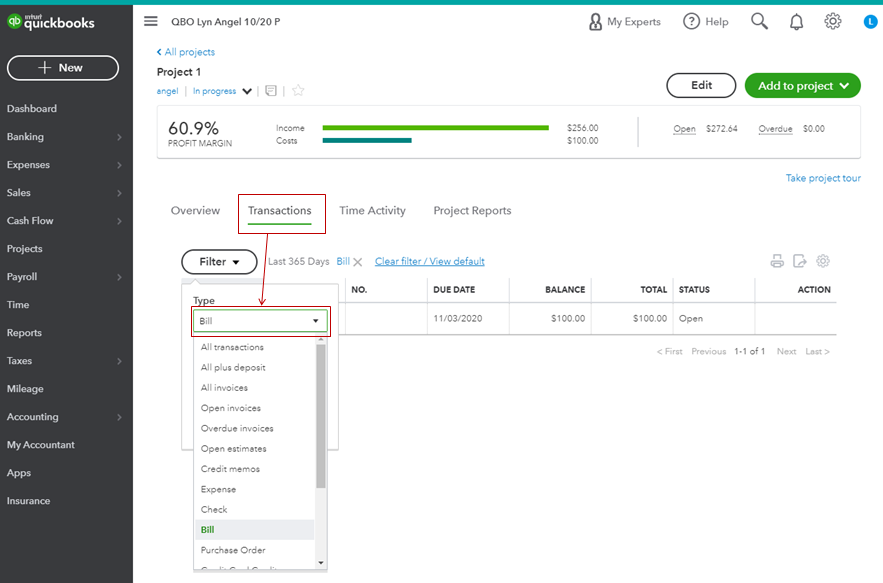This screenshot has height=583, width=883.
Task: Go to Dashboard in sidebar
Action: [x=32, y=109]
